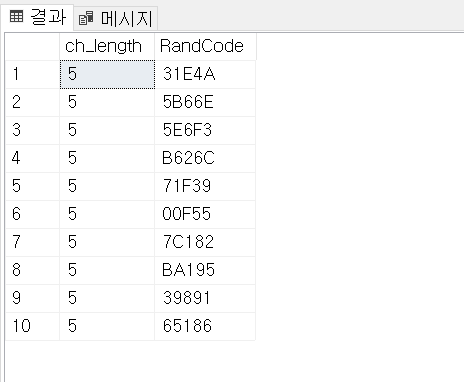Click ch_length cell beside 5B66E
Viewport: 464px width, 382px height.
pos(107,102)
